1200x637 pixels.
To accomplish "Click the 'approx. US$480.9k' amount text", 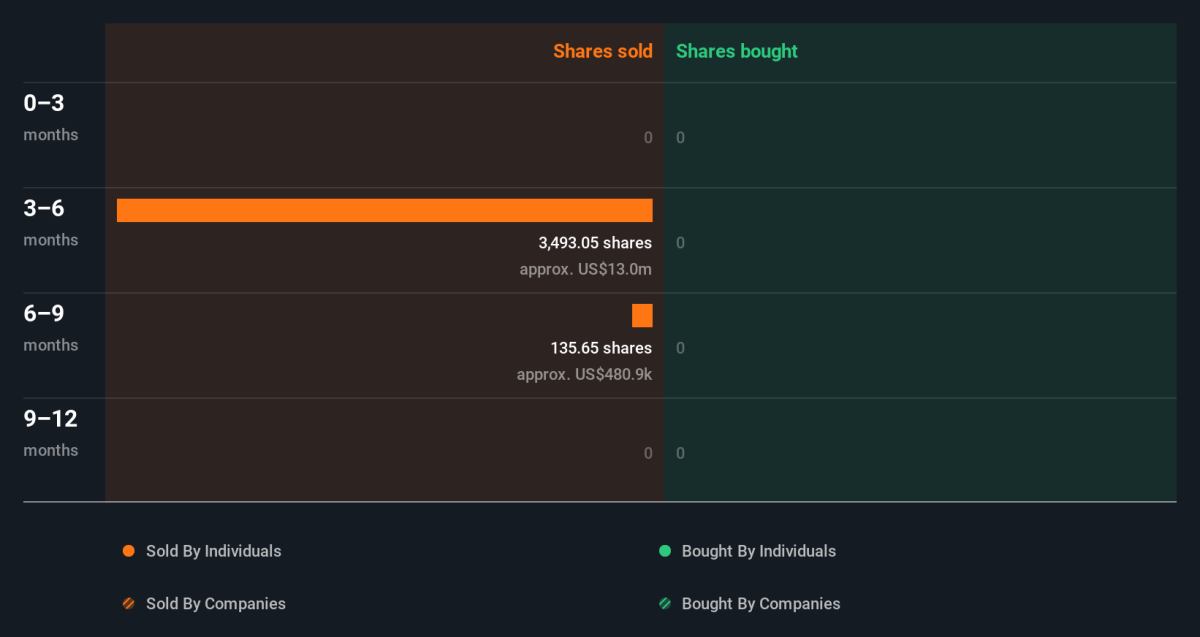I will click(x=584, y=374).
